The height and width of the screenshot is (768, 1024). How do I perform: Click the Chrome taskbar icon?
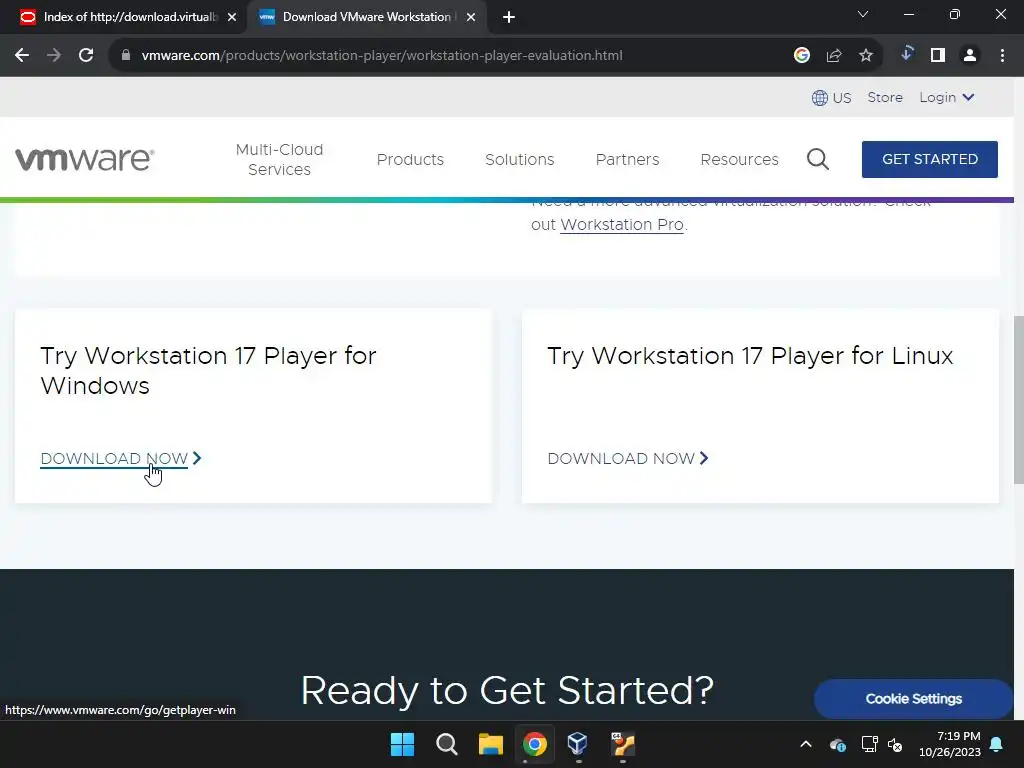click(x=534, y=744)
